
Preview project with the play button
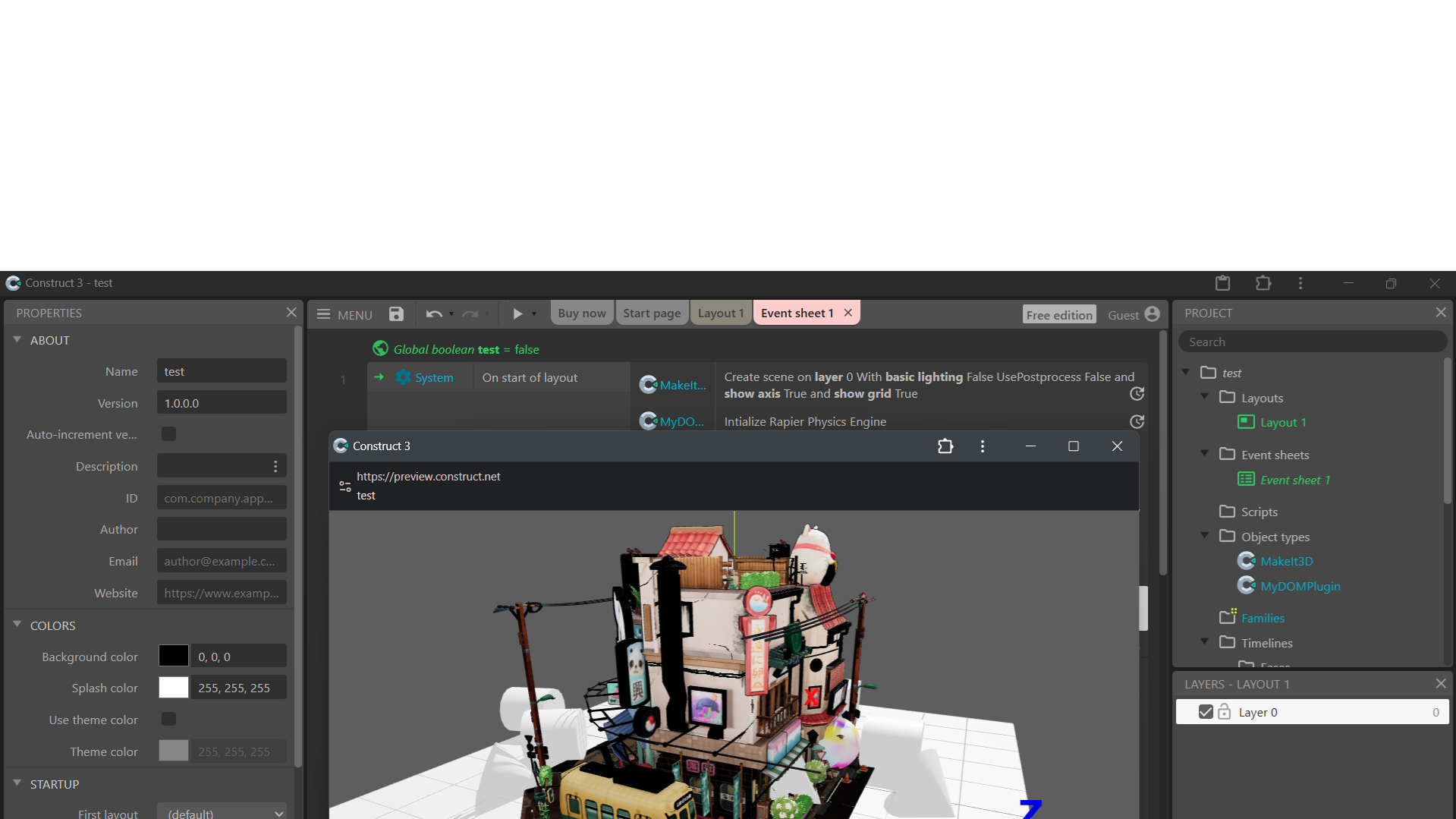tap(517, 314)
